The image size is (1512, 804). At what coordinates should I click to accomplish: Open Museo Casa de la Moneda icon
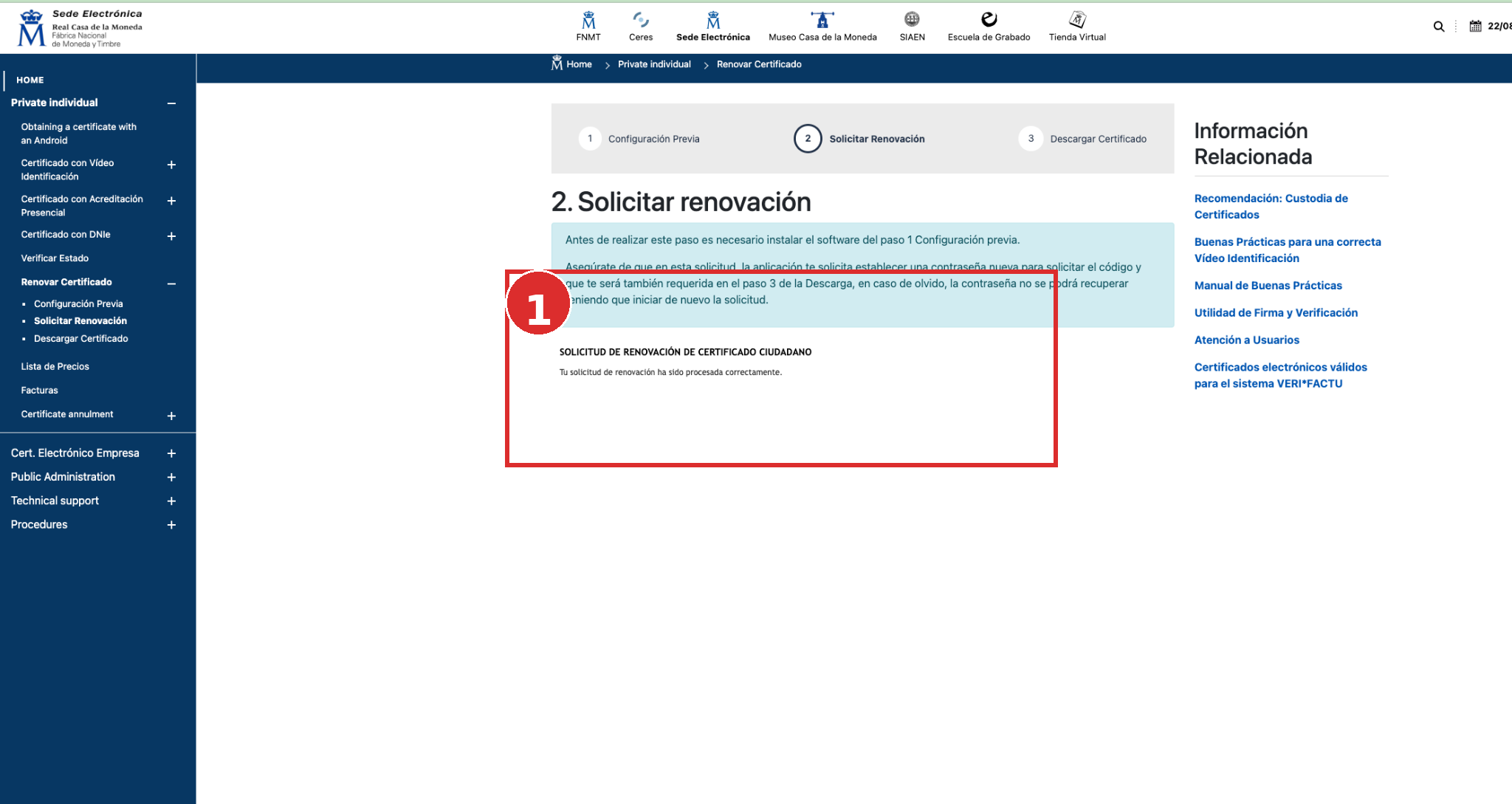[x=822, y=27]
